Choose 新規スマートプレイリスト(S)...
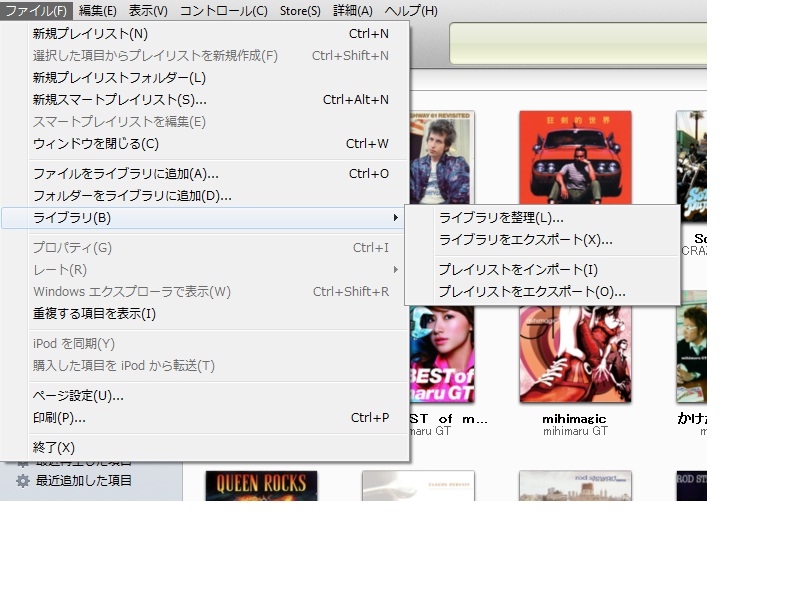The width and height of the screenshot is (800, 600). tap(204, 99)
